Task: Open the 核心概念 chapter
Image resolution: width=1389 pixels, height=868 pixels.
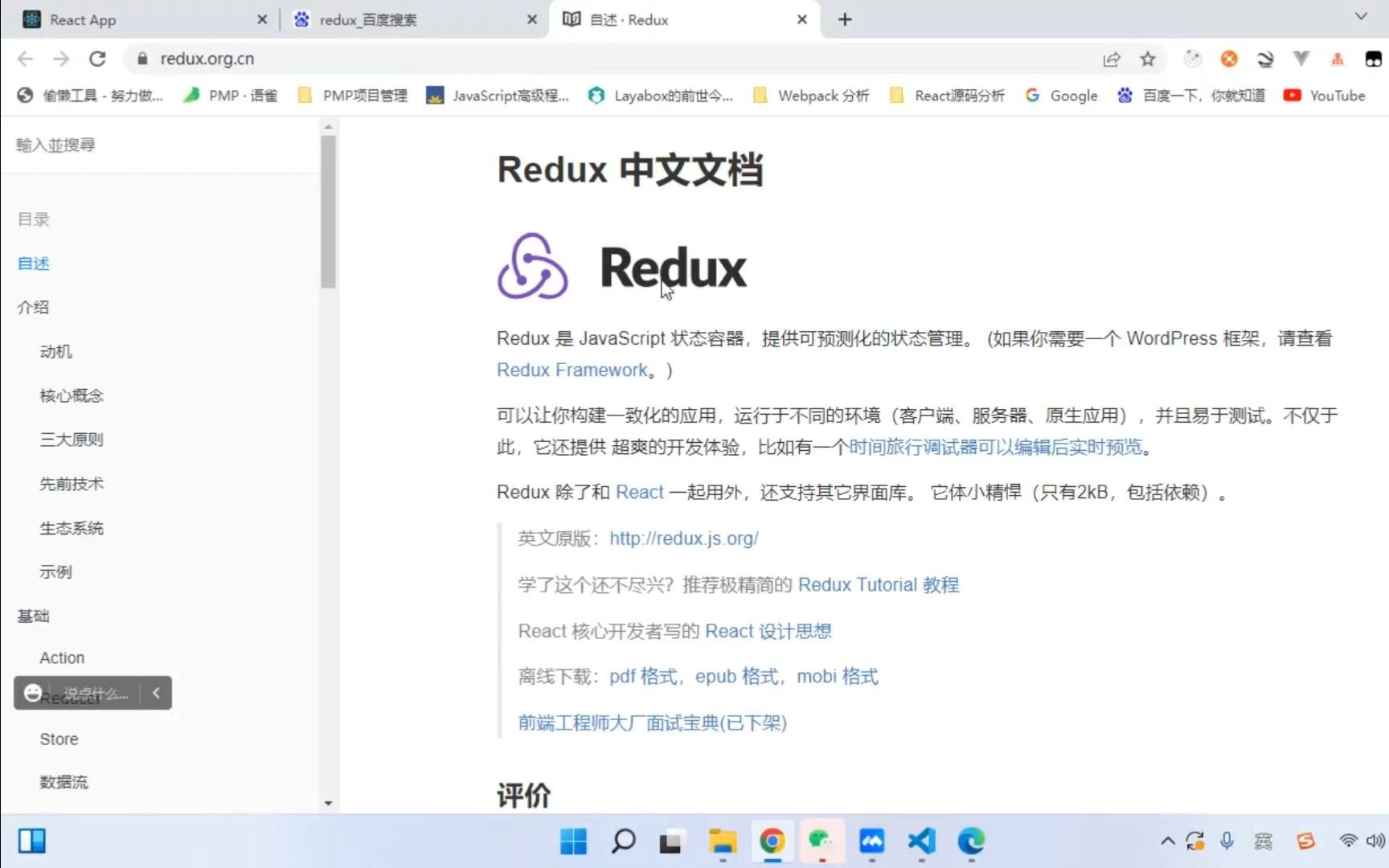Action: coord(72,395)
